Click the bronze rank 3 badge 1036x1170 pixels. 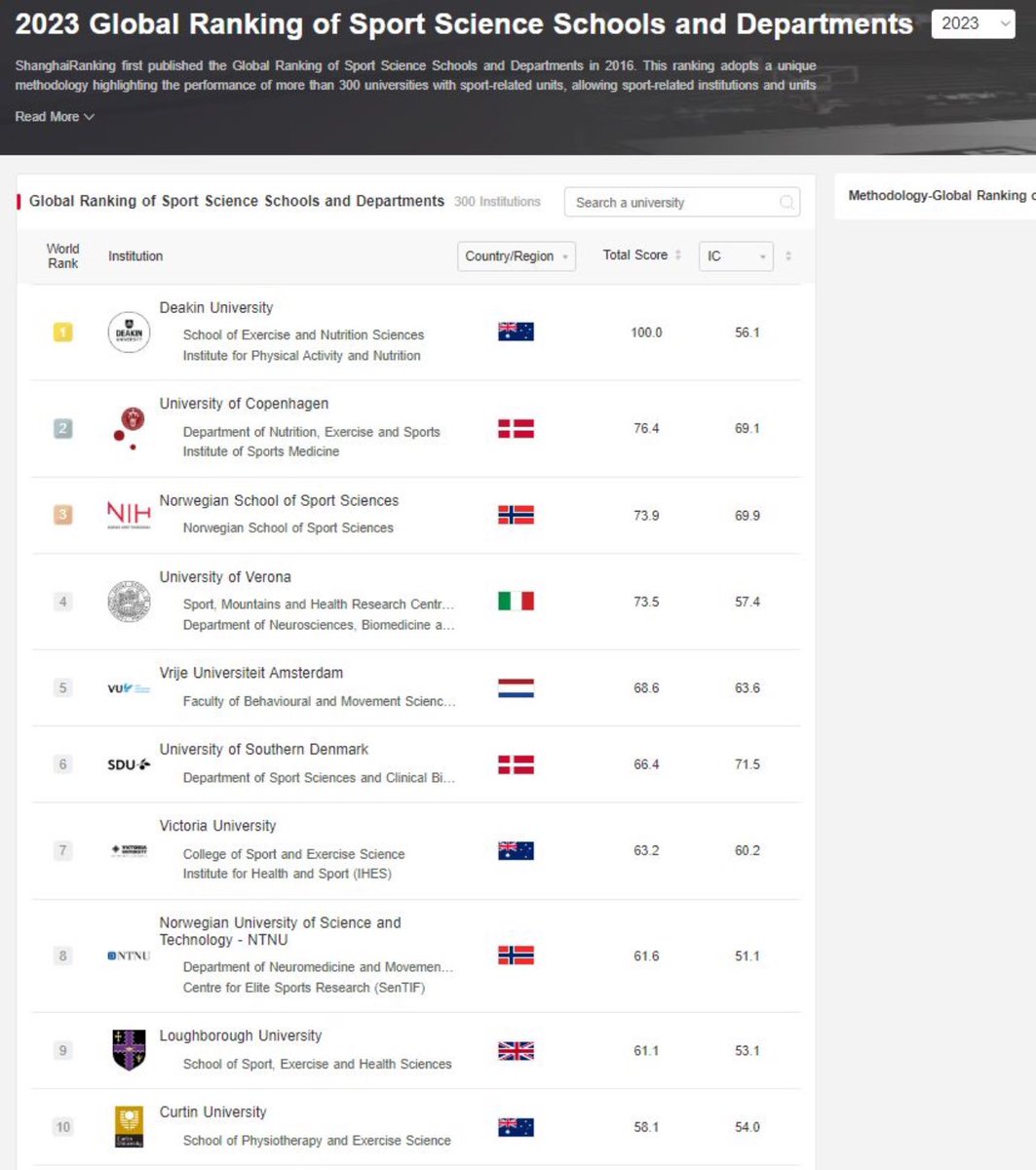tap(62, 515)
